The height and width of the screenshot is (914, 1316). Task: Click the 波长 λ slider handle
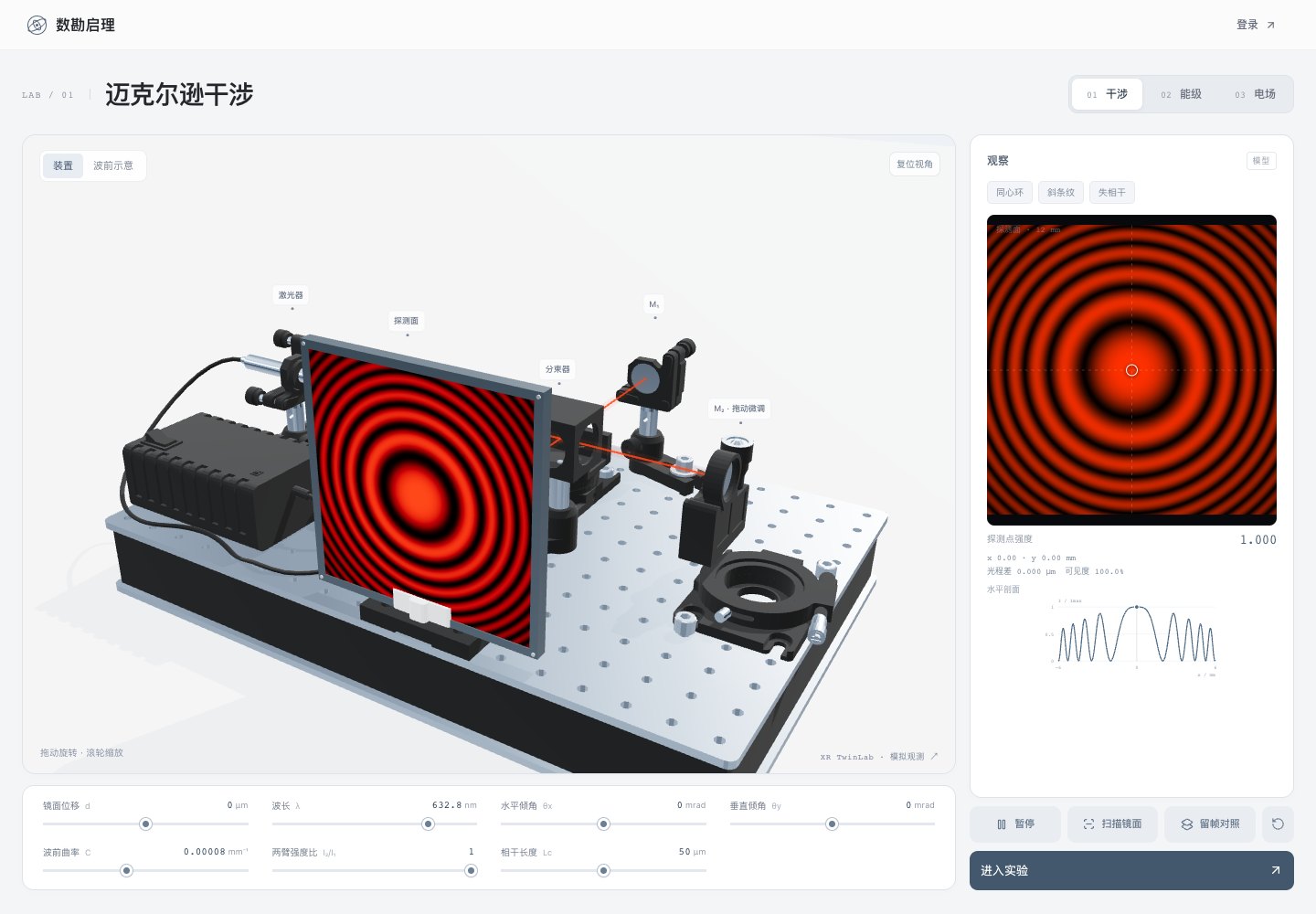pos(428,824)
